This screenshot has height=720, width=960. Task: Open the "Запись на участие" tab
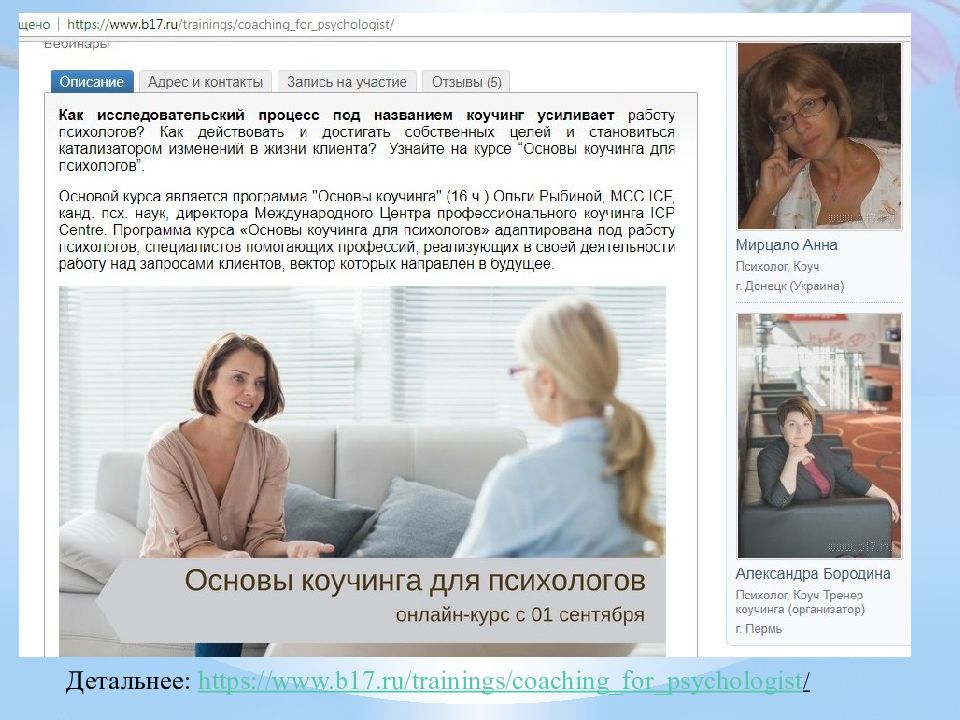point(345,82)
